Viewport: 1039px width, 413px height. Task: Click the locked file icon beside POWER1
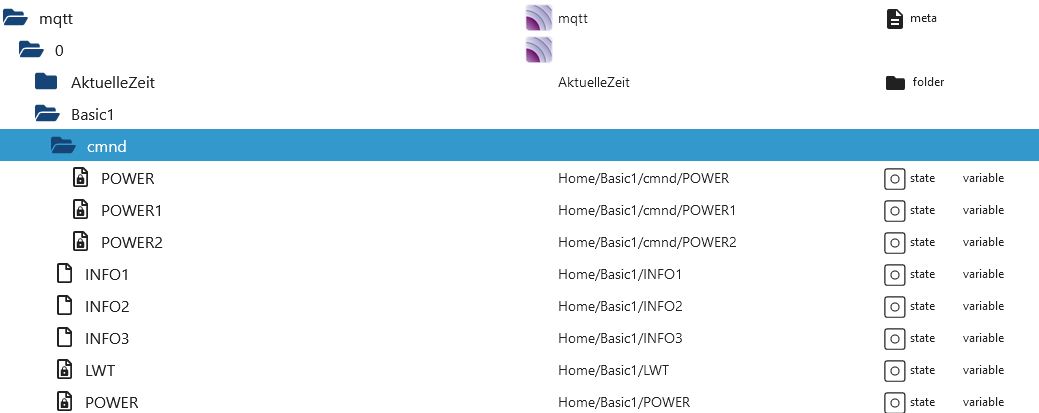pos(80,210)
